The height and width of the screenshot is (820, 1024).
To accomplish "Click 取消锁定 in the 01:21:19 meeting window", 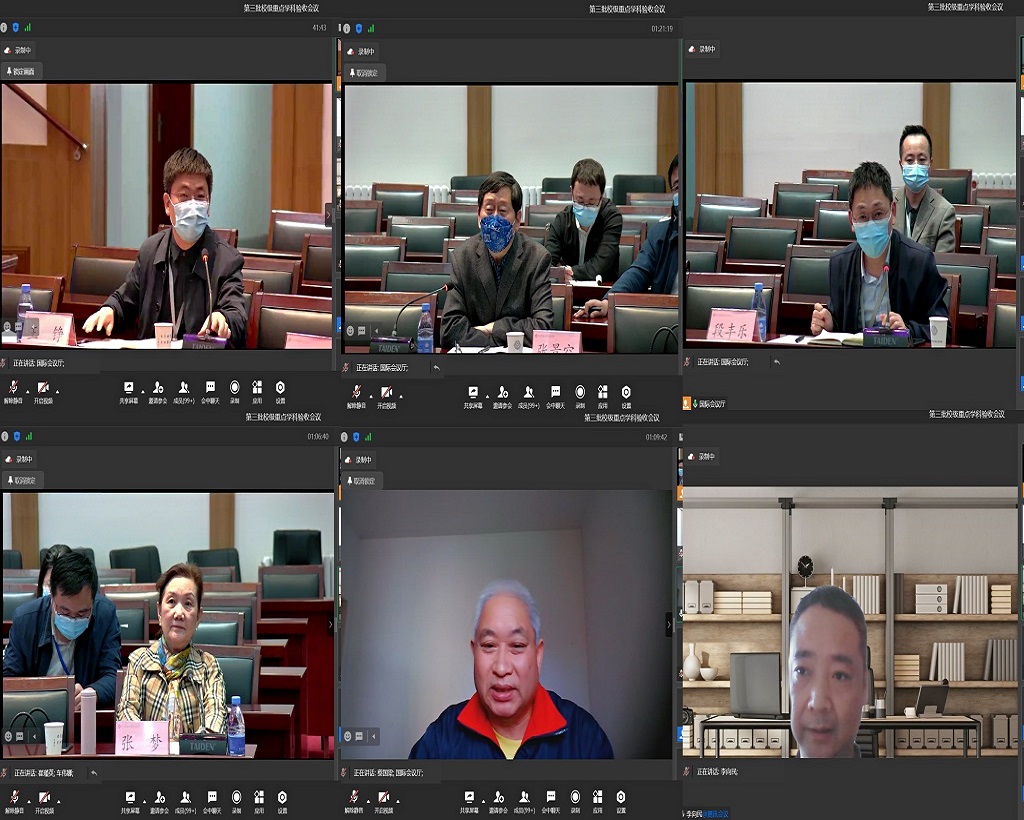I will pyautogui.click(x=364, y=72).
